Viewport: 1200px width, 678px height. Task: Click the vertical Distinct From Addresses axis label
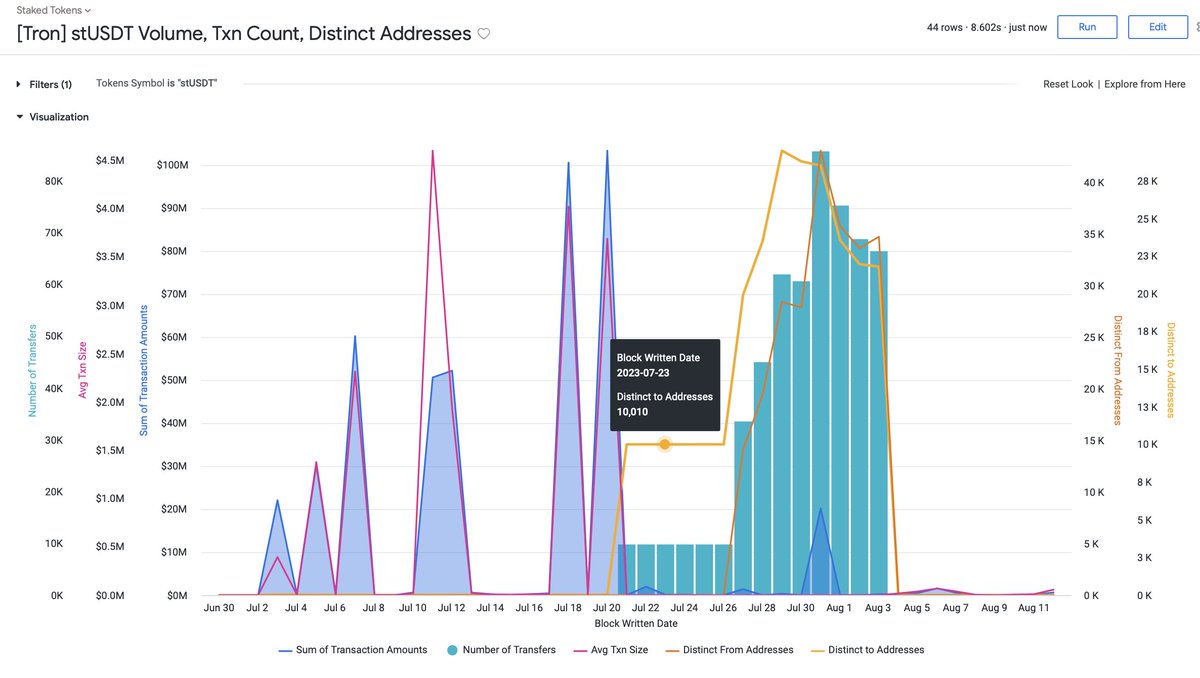1118,370
